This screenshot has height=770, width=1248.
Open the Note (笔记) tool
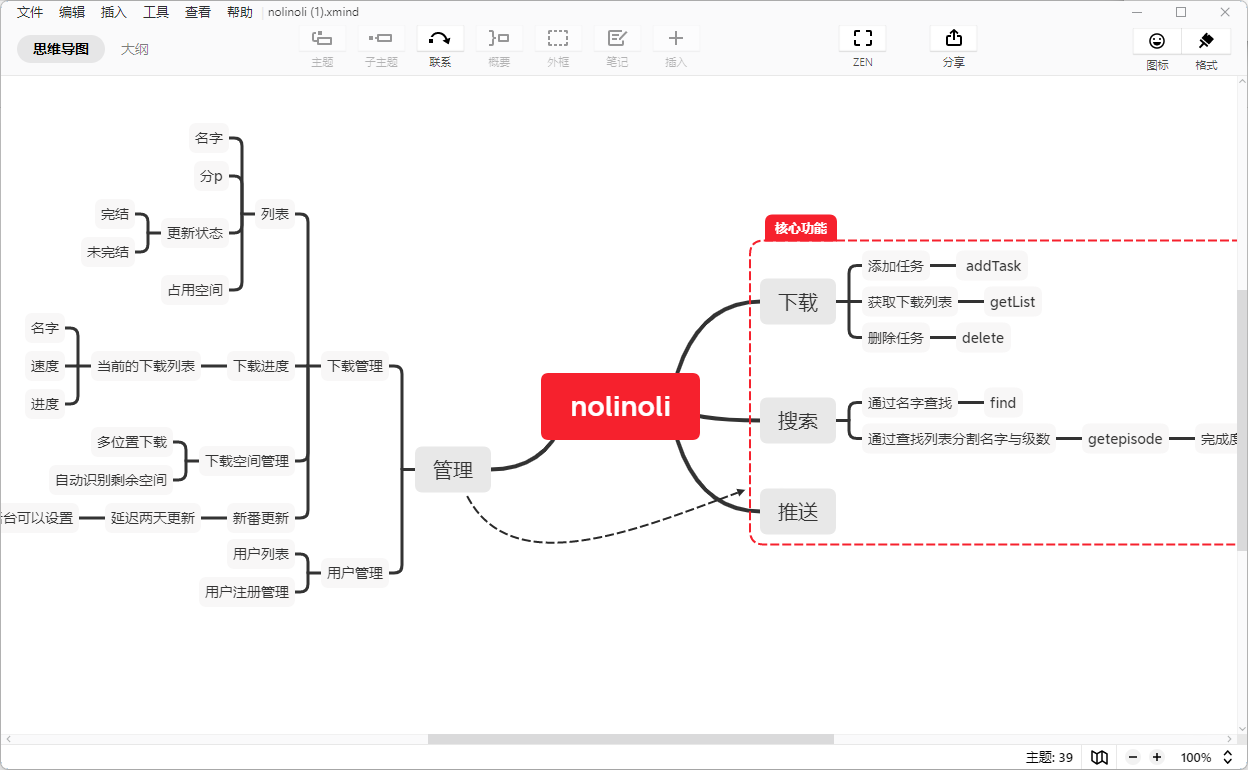point(617,39)
